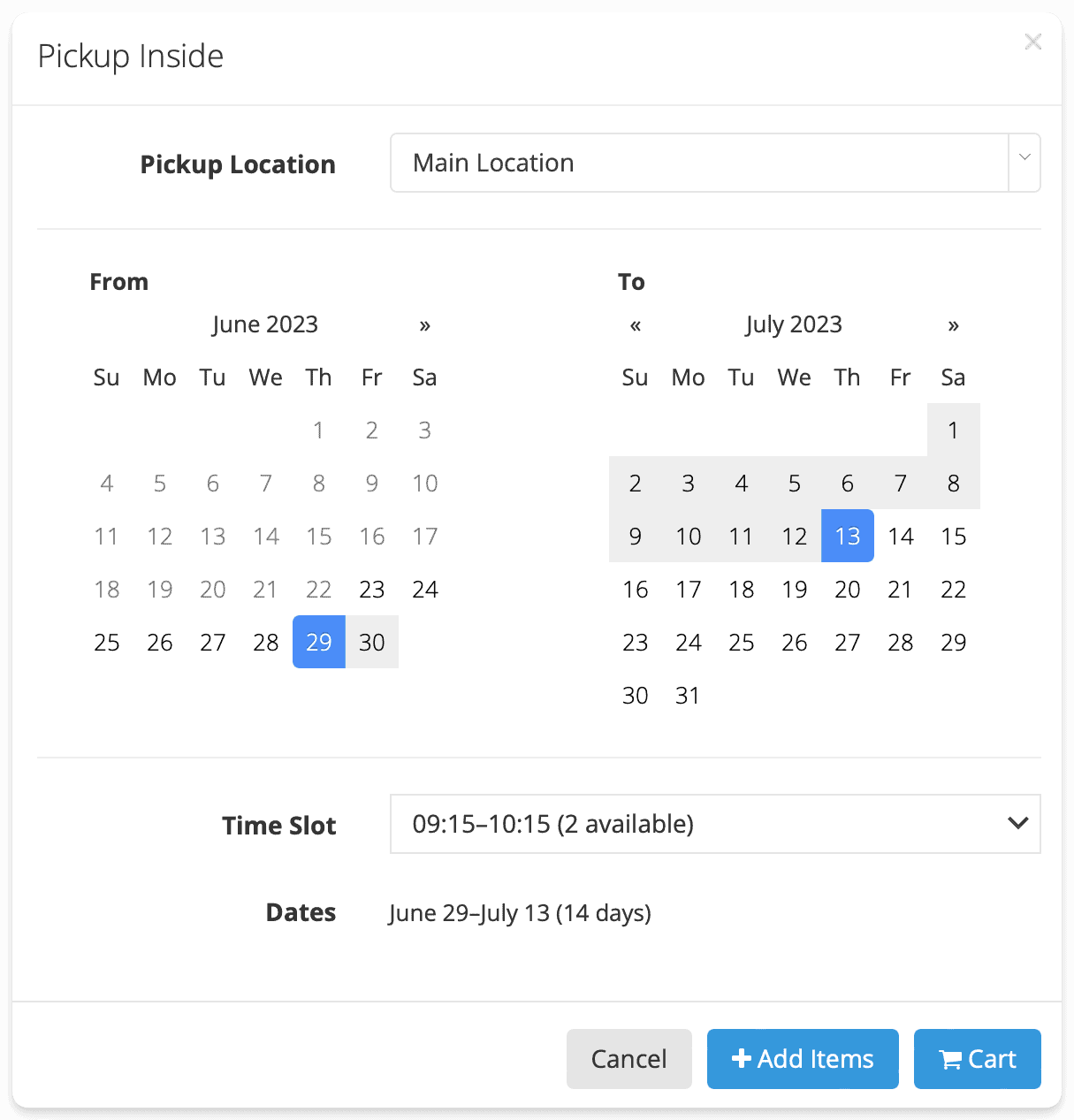This screenshot has width=1074, height=1120.
Task: Select June 29 as start date
Action: [318, 642]
